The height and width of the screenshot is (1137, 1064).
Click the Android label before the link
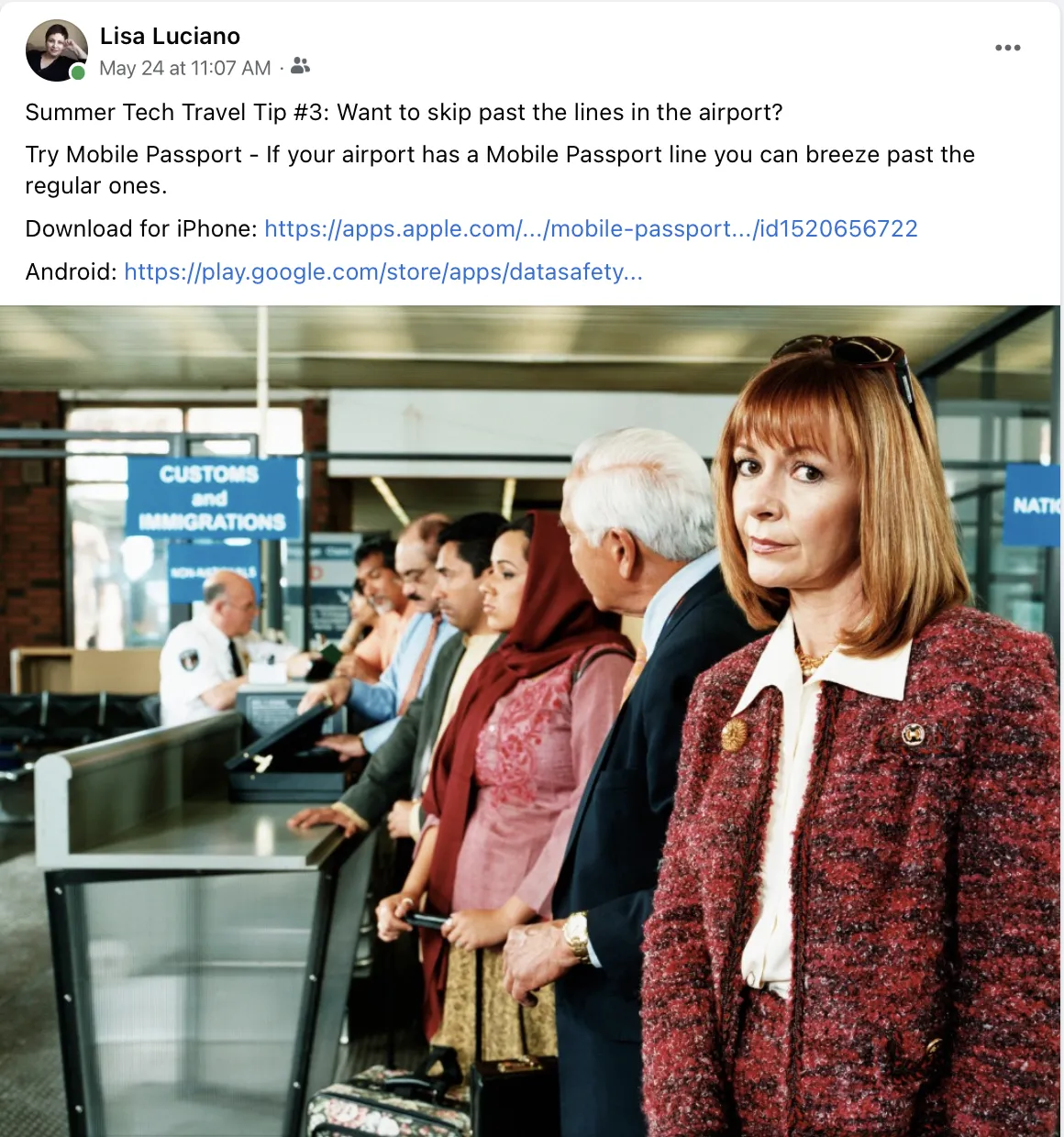tap(72, 271)
